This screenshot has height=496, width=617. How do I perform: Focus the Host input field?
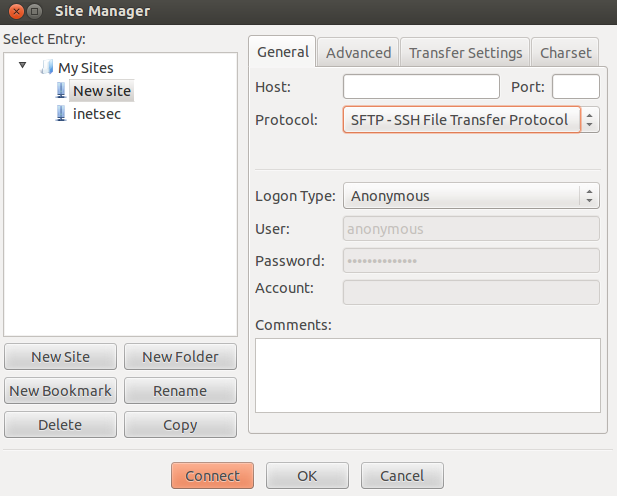(421, 87)
